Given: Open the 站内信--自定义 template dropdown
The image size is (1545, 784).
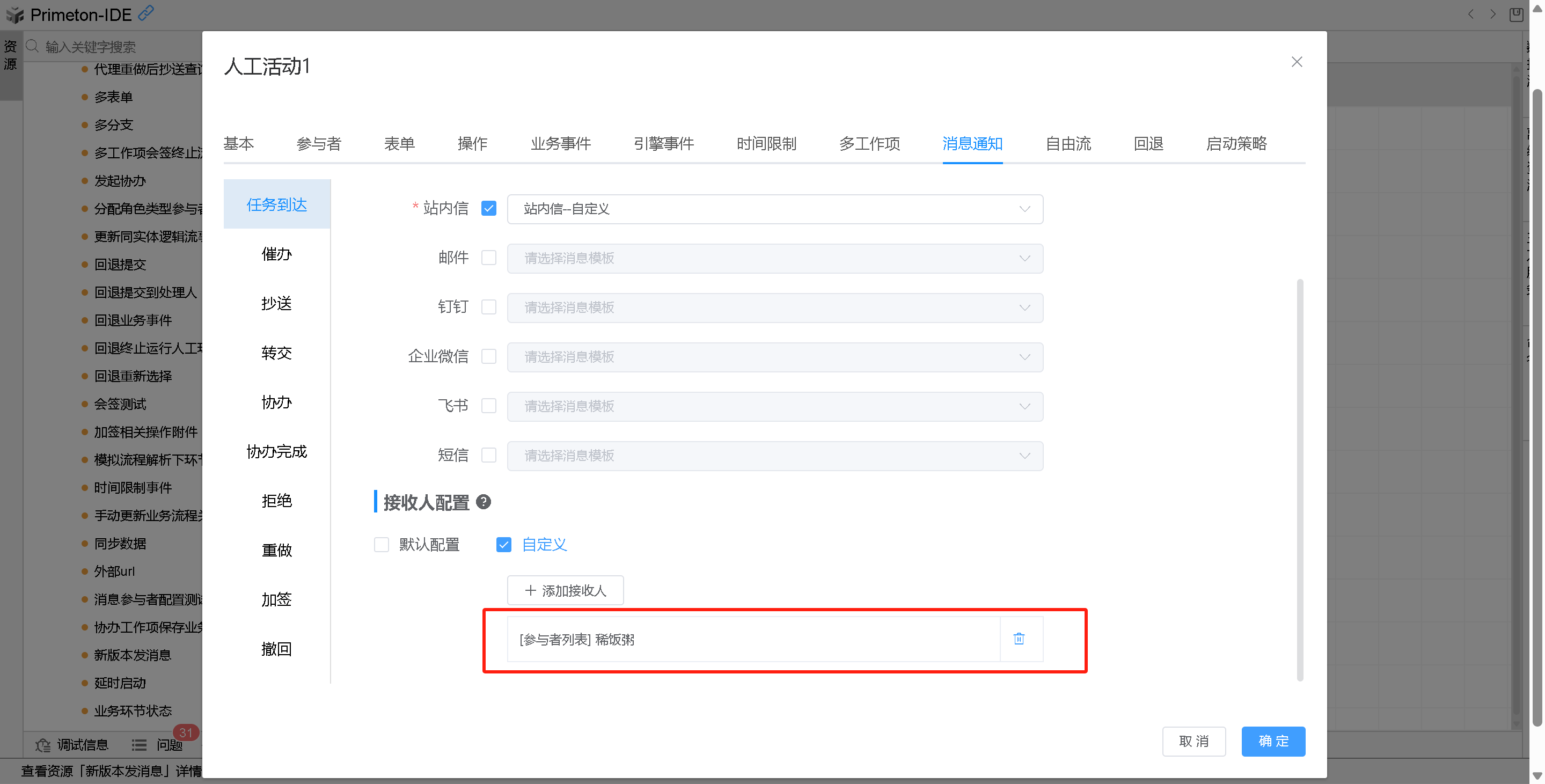Looking at the screenshot, I should pyautogui.click(x=775, y=209).
